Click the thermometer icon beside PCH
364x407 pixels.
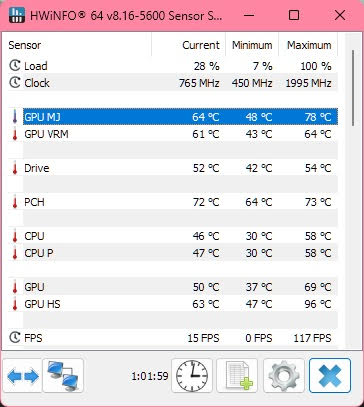pos(15,202)
